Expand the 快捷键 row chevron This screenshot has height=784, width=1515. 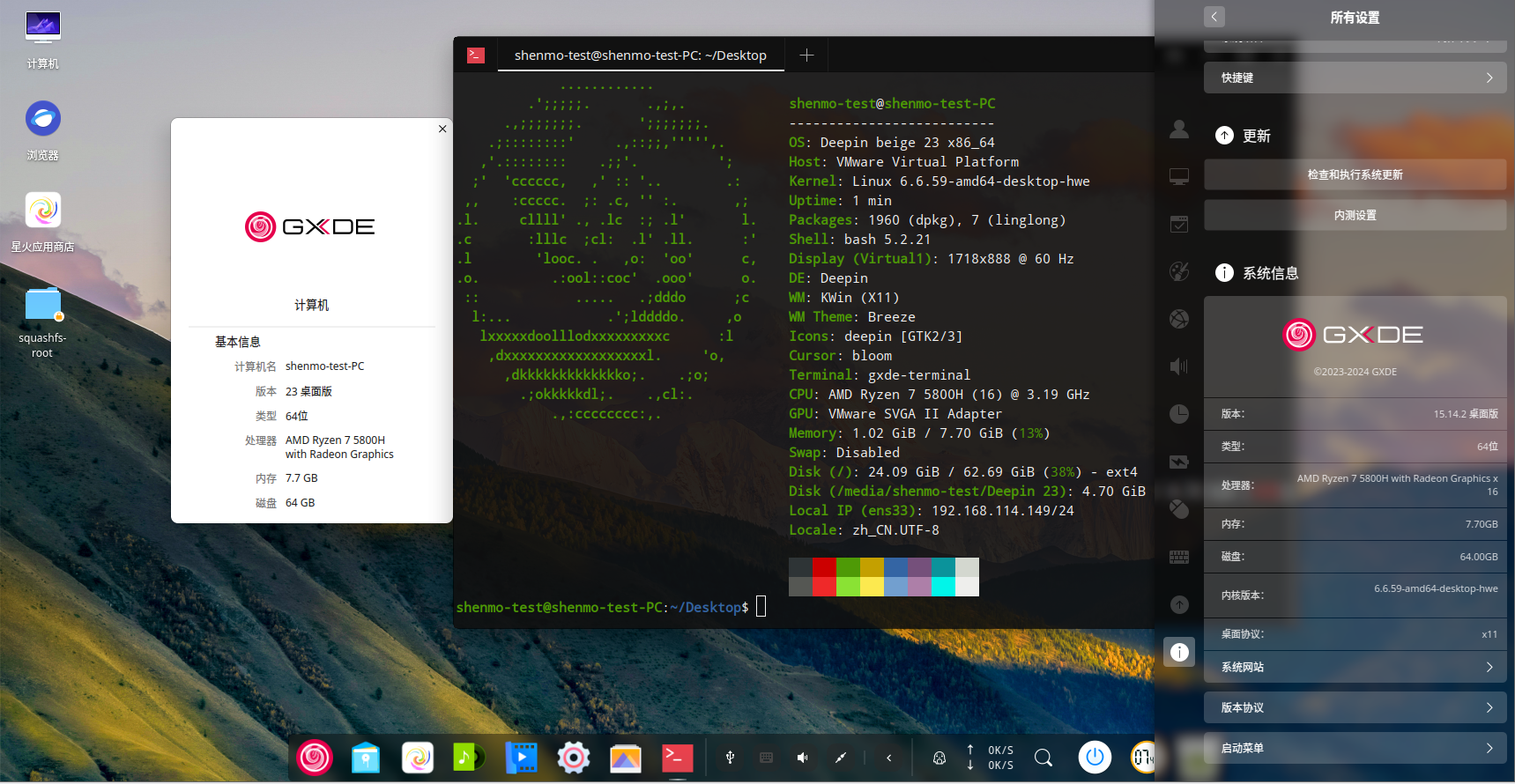pos(1489,78)
